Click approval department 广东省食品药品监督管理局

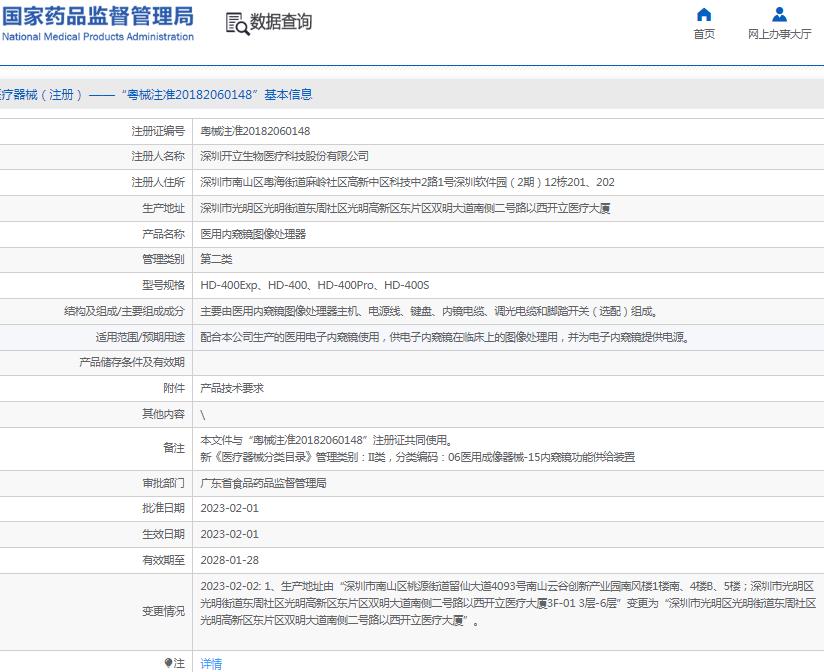pos(263,483)
